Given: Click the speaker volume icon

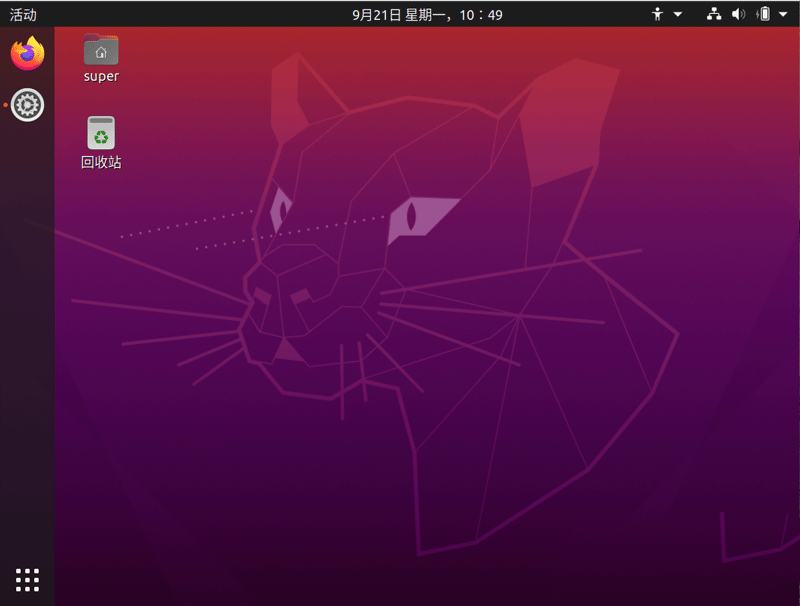Looking at the screenshot, I should click(736, 14).
